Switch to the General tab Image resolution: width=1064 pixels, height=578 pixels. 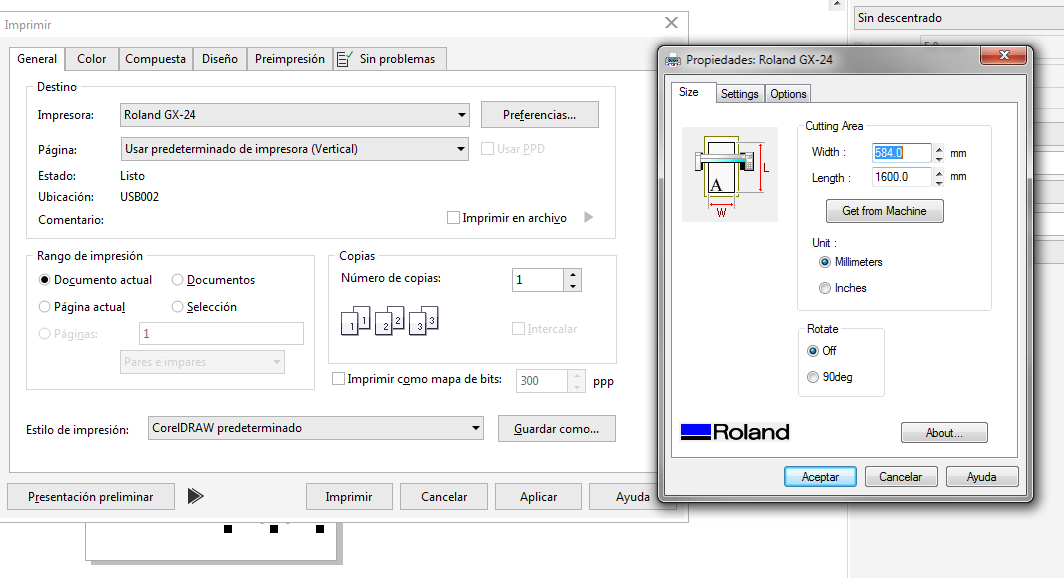pyautogui.click(x=37, y=59)
